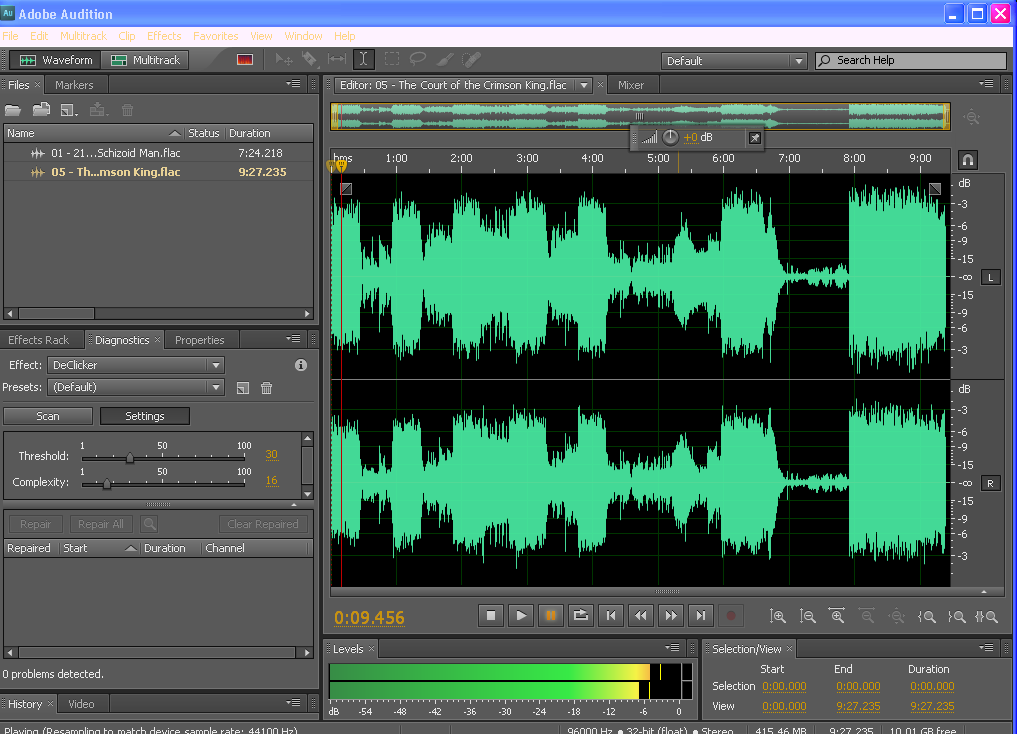Open the Favorites menu
This screenshot has width=1017, height=734.
pos(215,36)
